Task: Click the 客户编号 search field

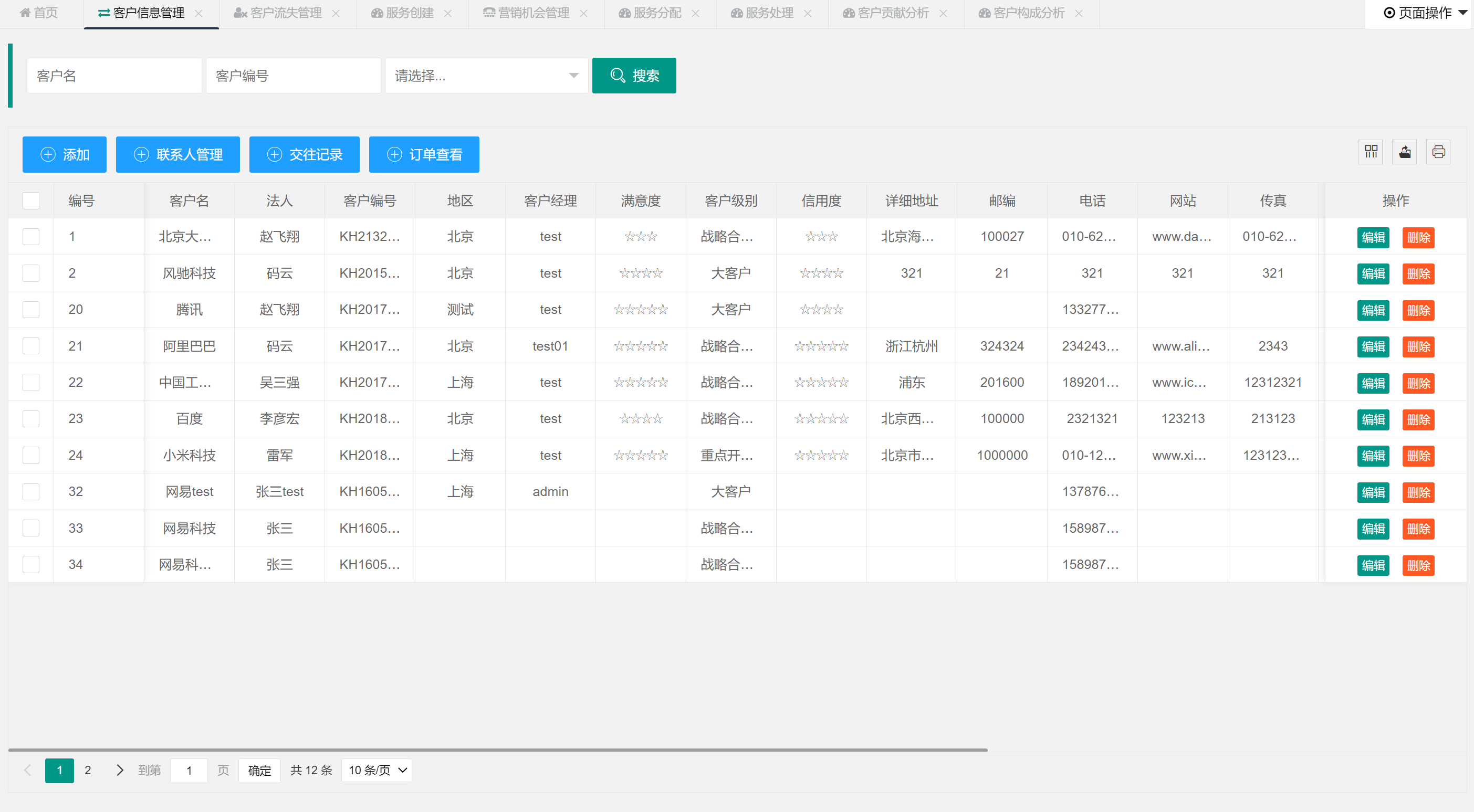Action: [294, 76]
